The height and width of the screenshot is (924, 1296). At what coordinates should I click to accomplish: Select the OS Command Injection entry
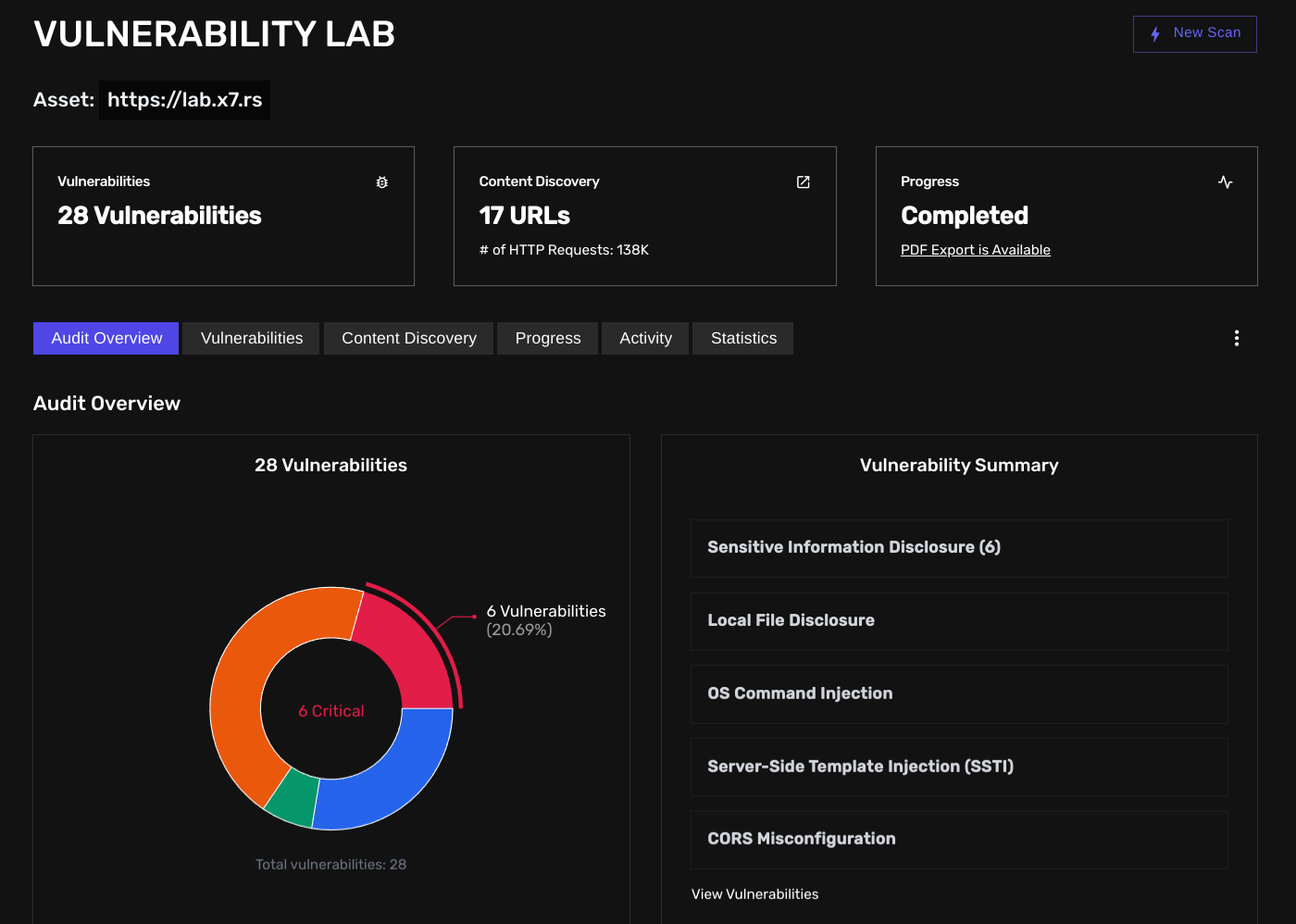point(959,694)
